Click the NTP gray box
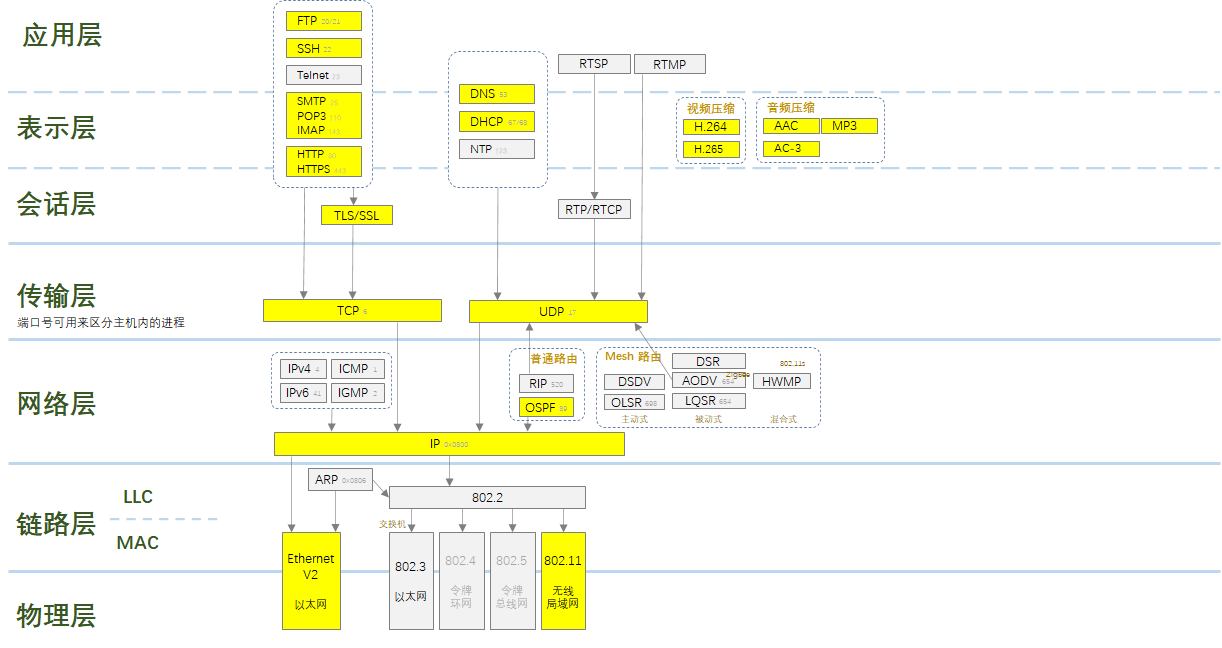Screen dimensions: 1222x648 (497, 149)
